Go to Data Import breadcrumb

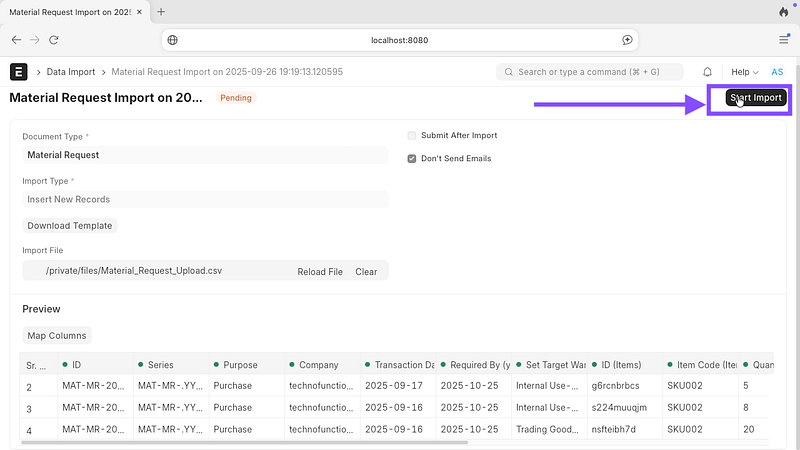72,72
